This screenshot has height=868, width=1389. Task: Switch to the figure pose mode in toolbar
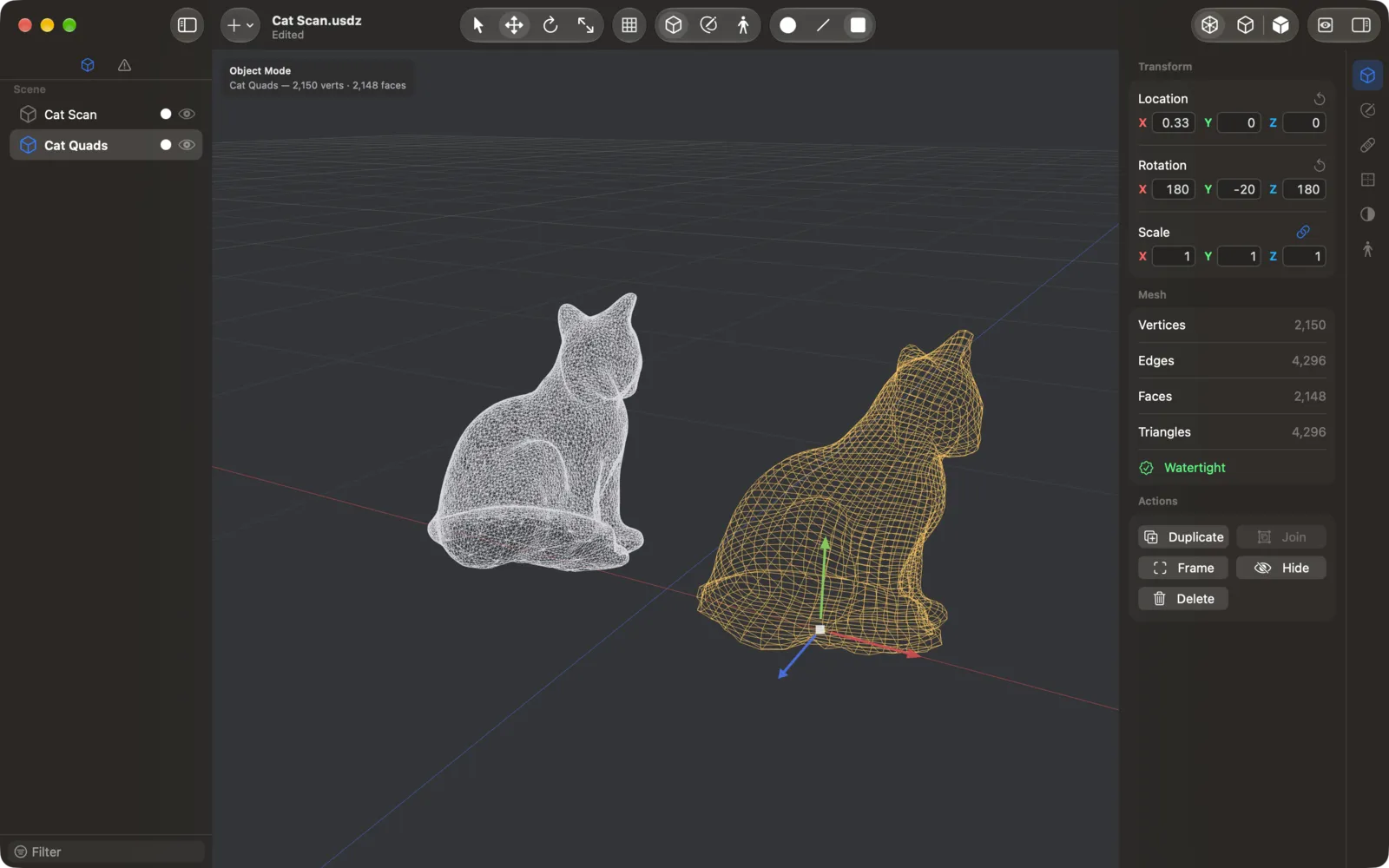click(743, 25)
